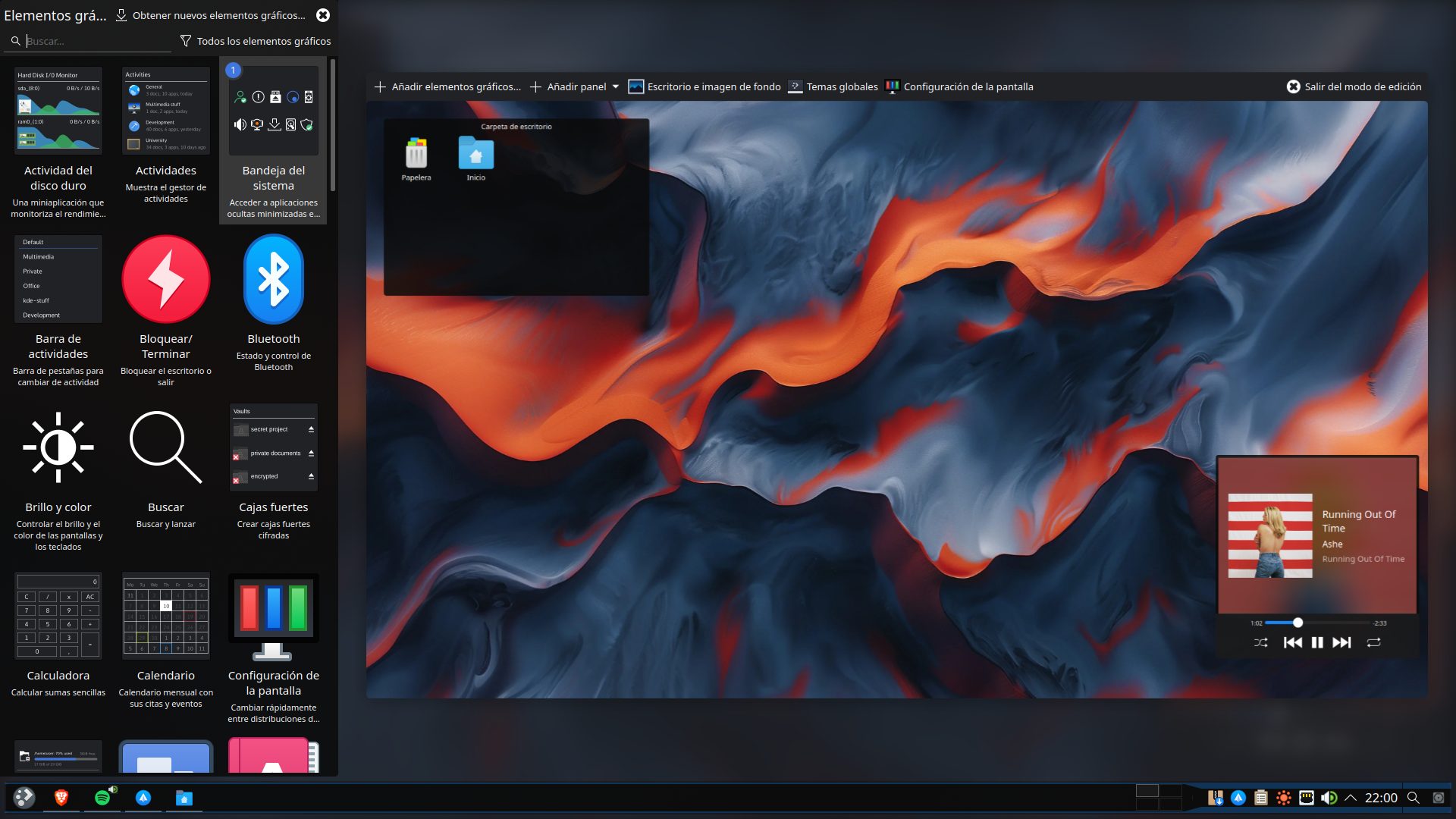Click the search icon in taskbar

pos(1414,798)
